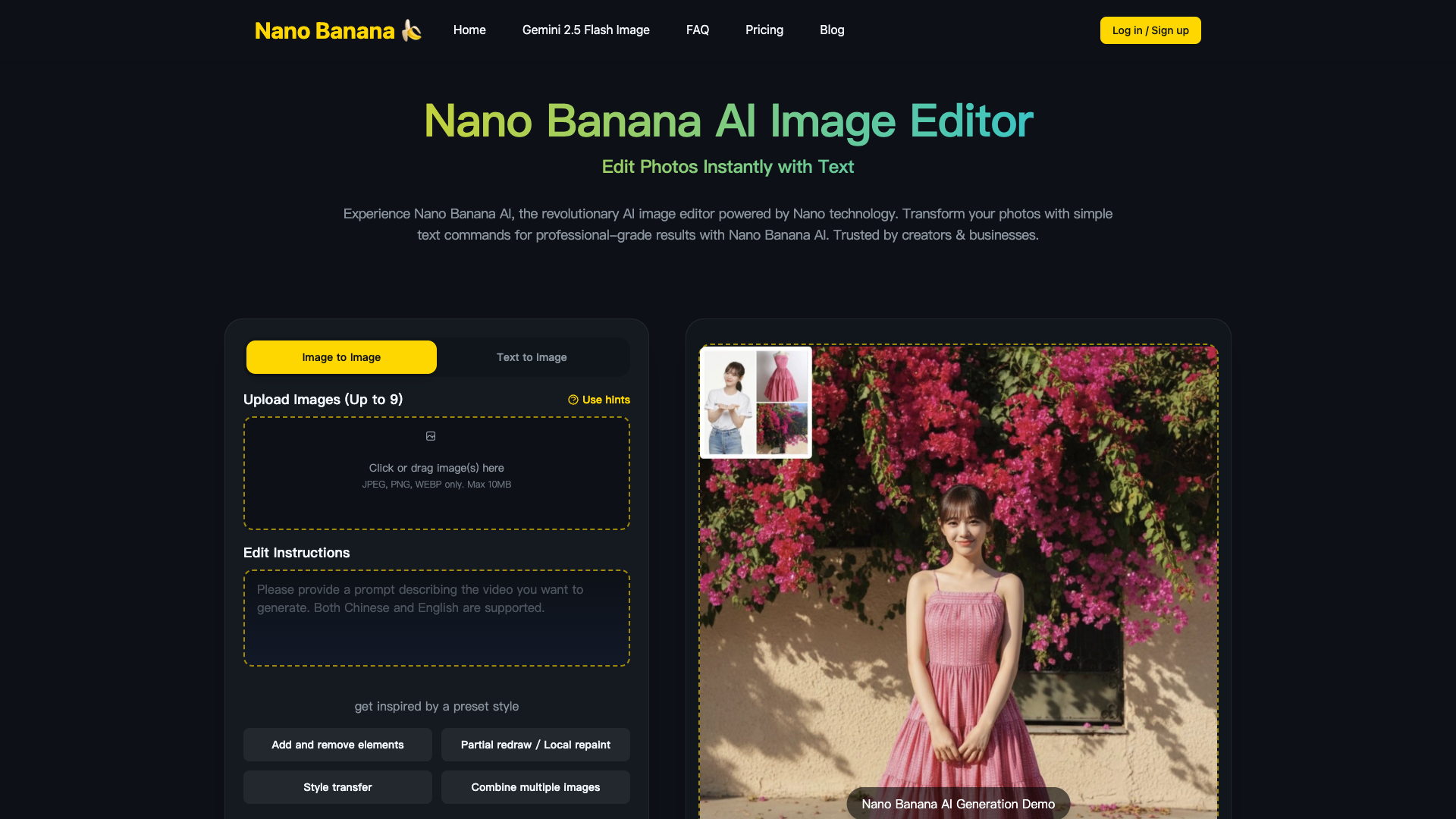Click the source images thumbnail on the demo
Screen dimensions: 1456x819
click(x=755, y=402)
